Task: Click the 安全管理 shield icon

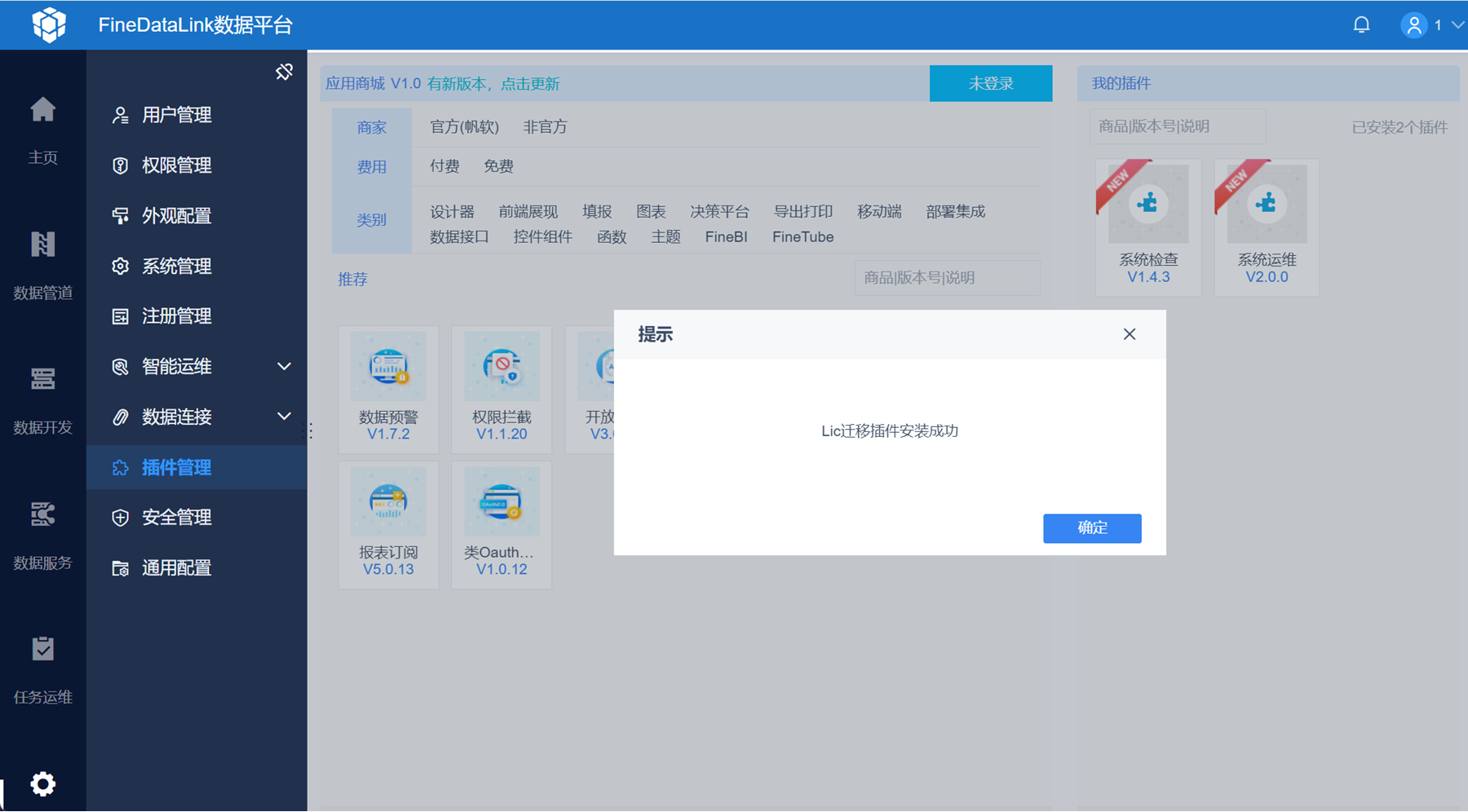Action: 120,518
